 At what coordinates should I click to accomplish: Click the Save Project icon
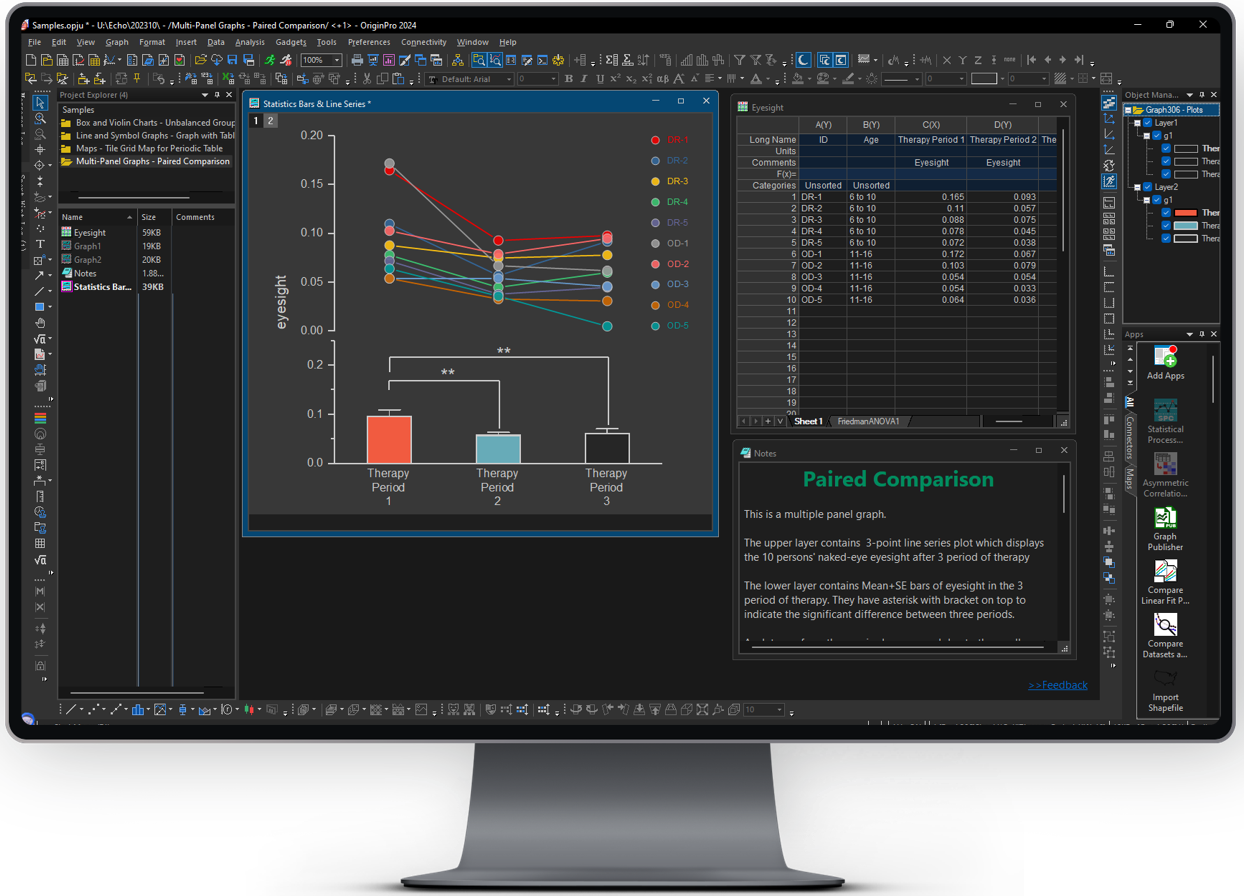point(231,60)
